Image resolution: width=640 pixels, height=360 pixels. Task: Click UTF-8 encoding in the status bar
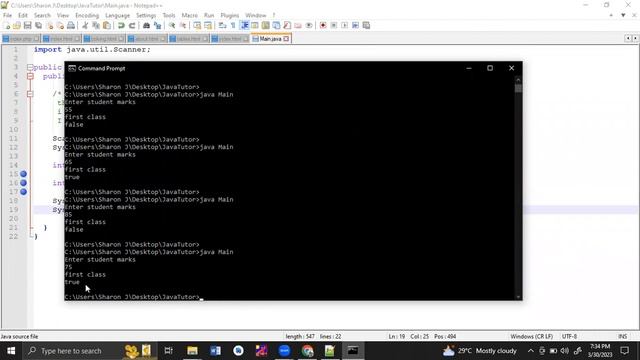pos(569,336)
